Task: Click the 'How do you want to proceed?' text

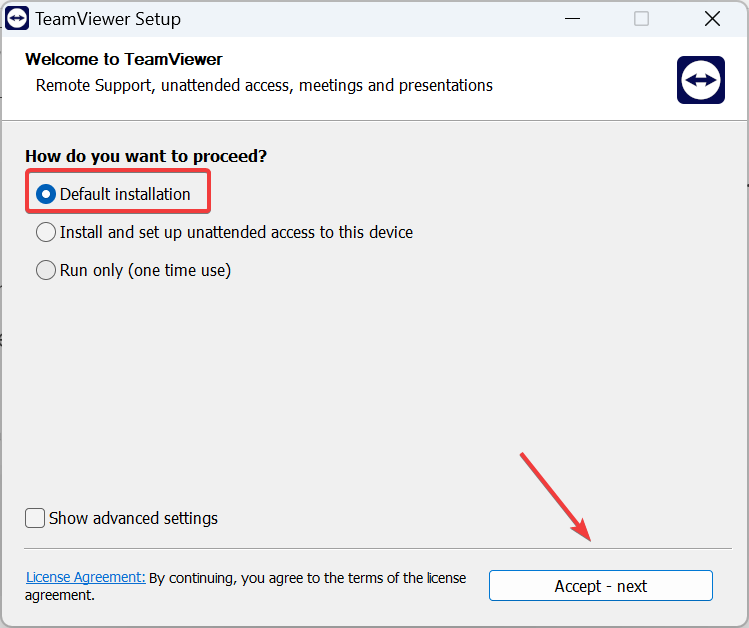Action: 146,156
